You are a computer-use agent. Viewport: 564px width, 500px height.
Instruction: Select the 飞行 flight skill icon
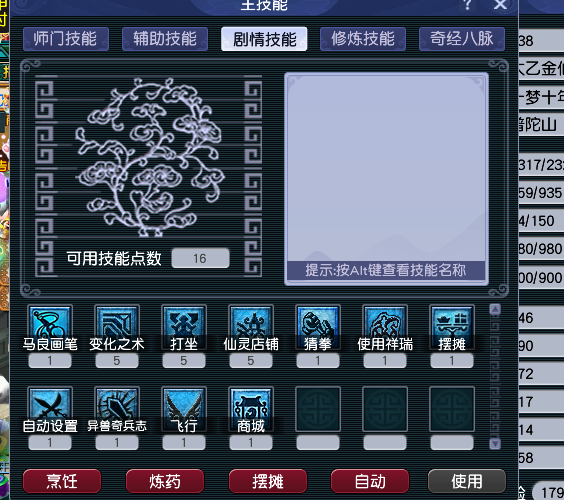pos(184,409)
